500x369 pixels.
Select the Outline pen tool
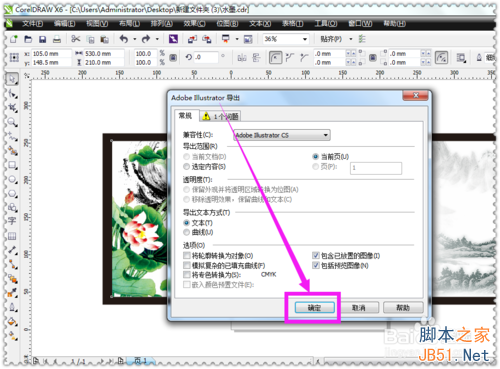12,307
